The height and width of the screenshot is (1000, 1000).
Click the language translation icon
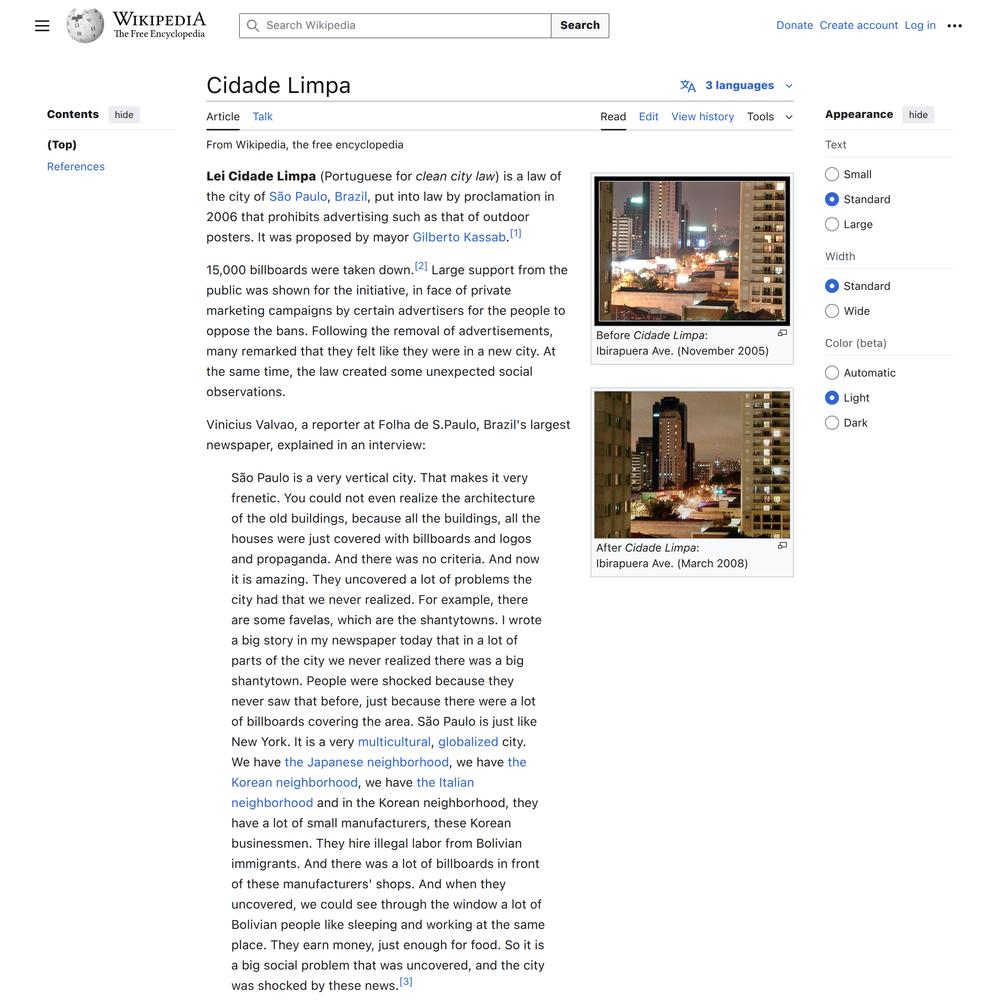688,85
